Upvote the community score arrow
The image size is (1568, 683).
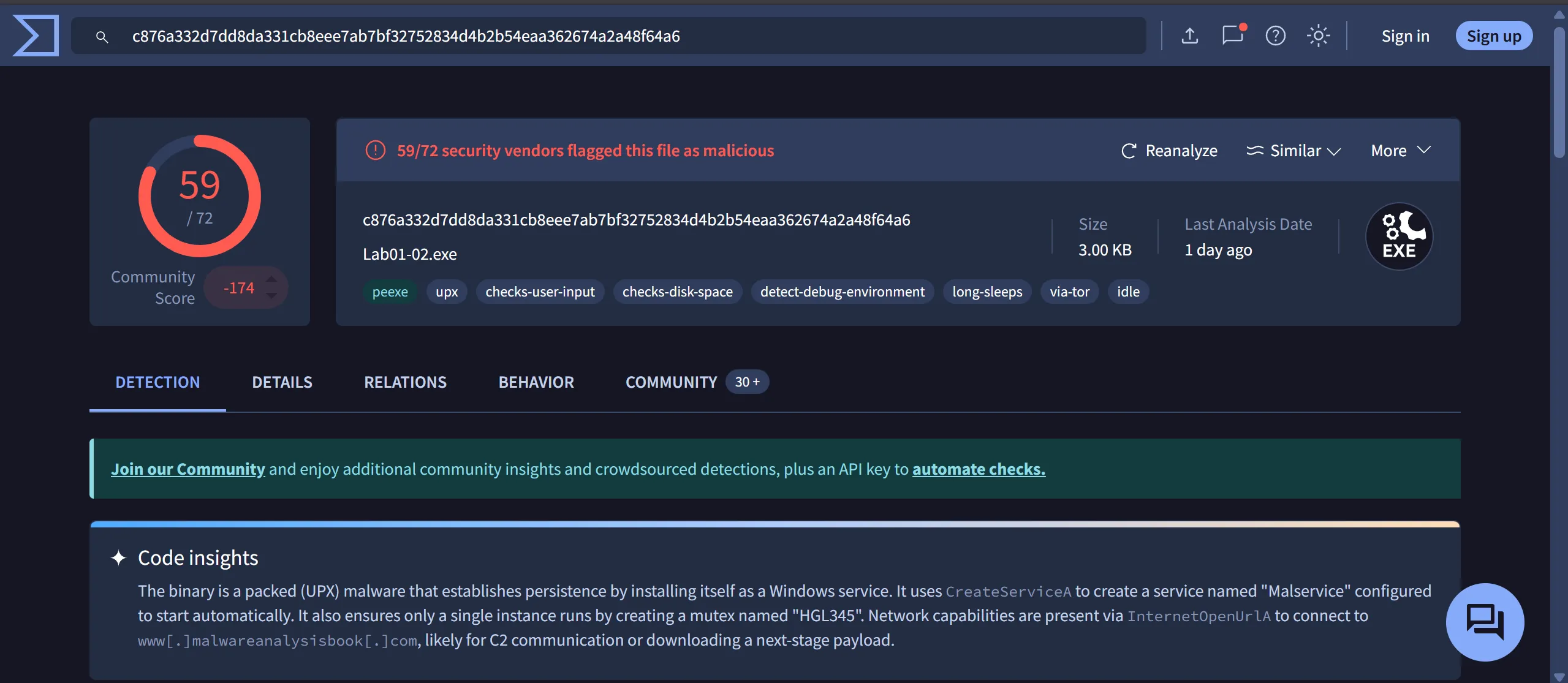click(271, 279)
